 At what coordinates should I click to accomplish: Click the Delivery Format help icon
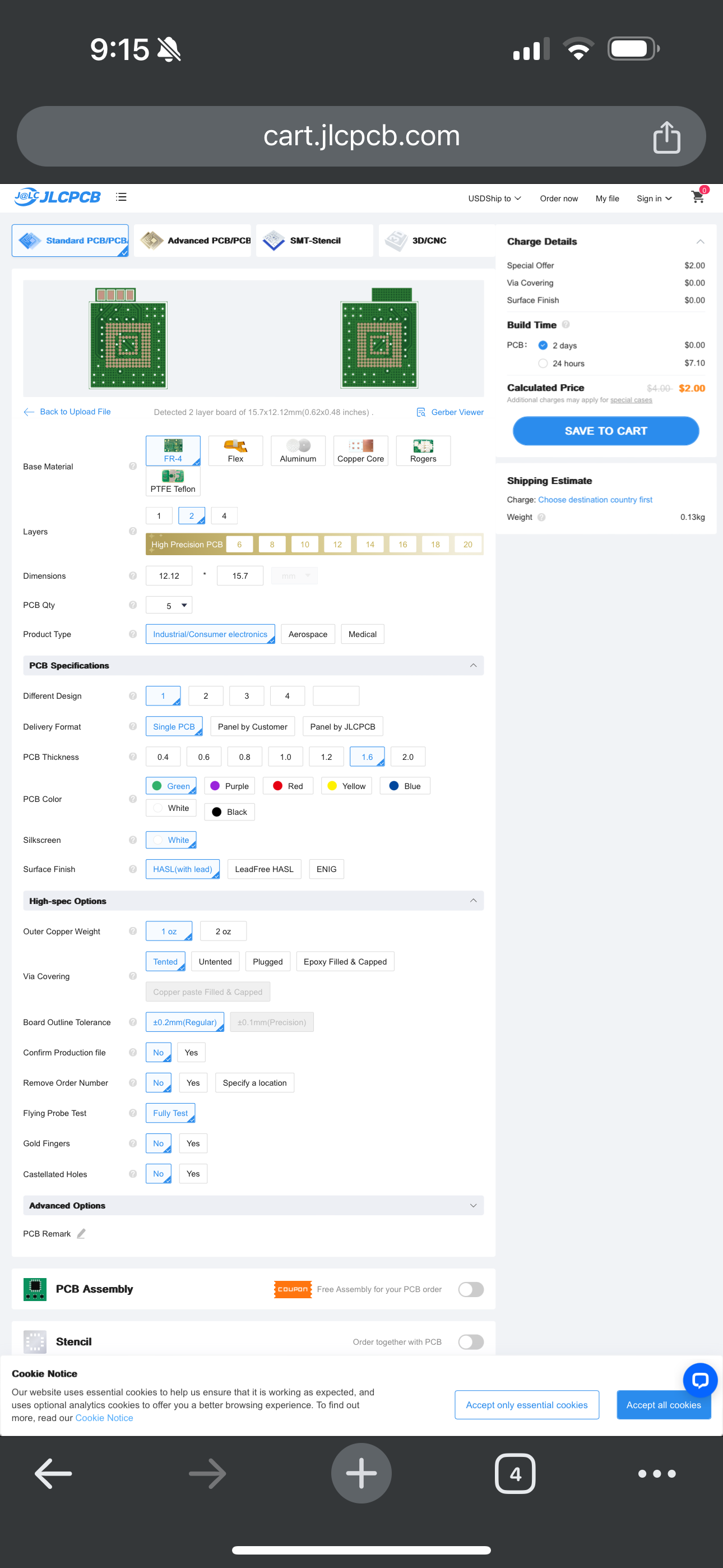coord(133,726)
